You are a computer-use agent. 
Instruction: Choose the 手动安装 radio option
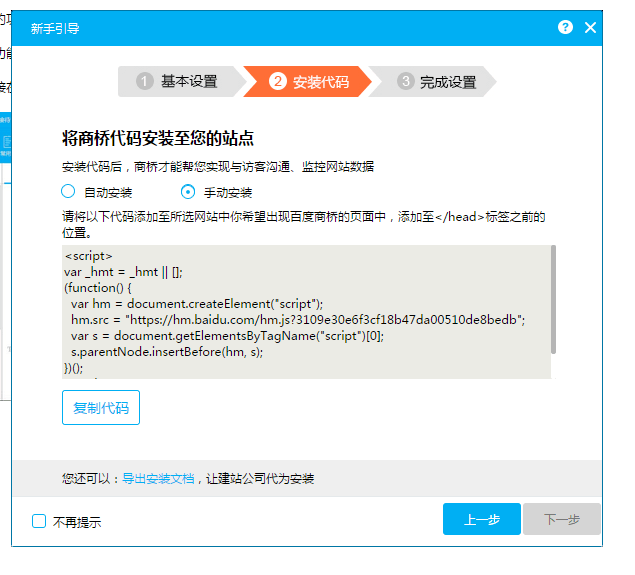pyautogui.click(x=187, y=192)
